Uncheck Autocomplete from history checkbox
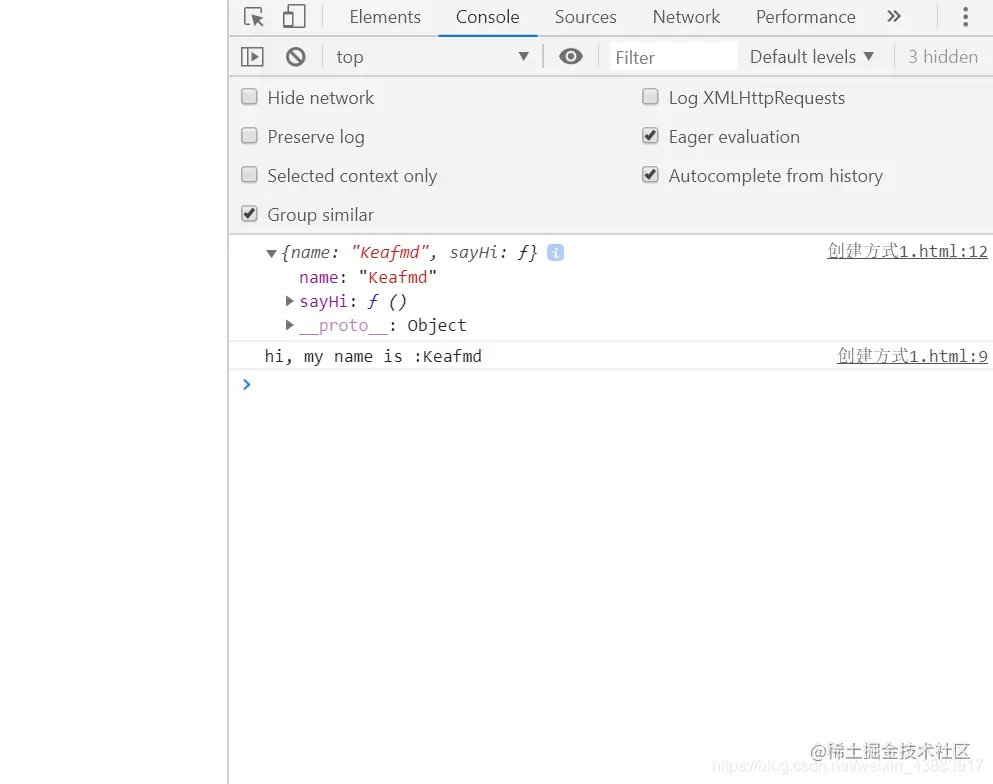 click(650, 175)
